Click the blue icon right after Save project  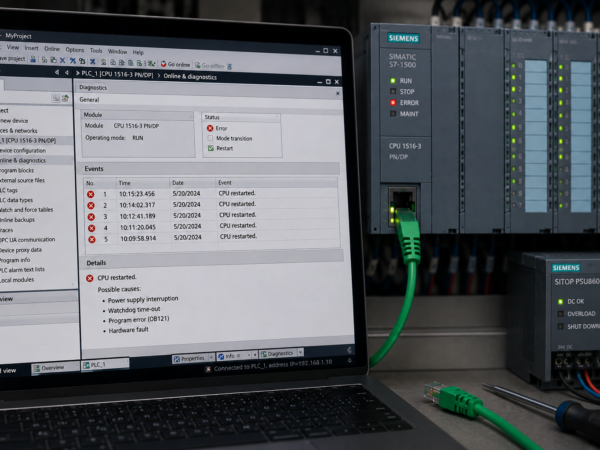33,59
